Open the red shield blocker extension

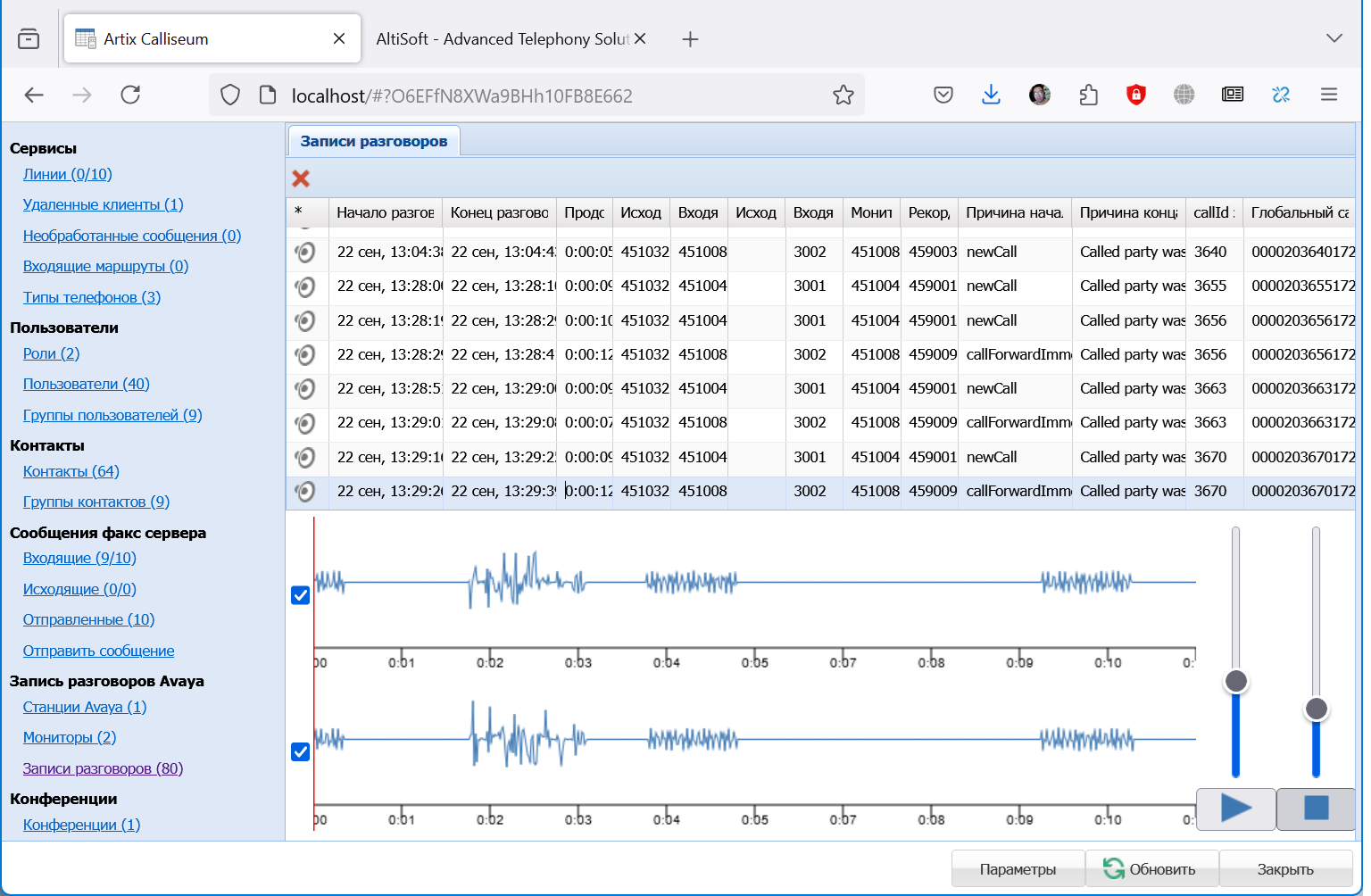tap(1136, 95)
